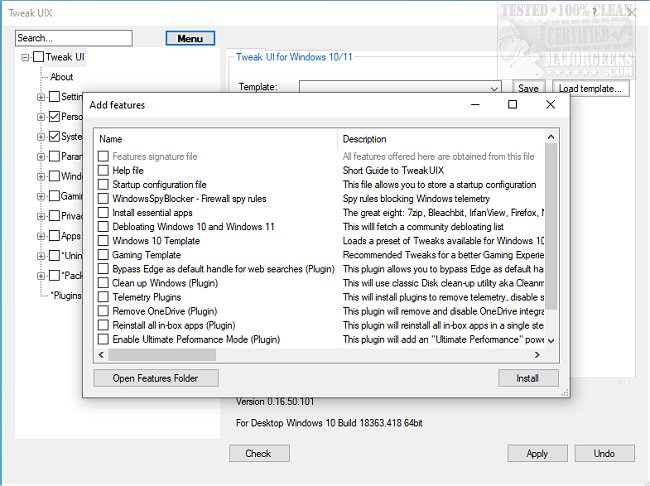Sort by Description column header
650x486 pixels.
point(440,139)
